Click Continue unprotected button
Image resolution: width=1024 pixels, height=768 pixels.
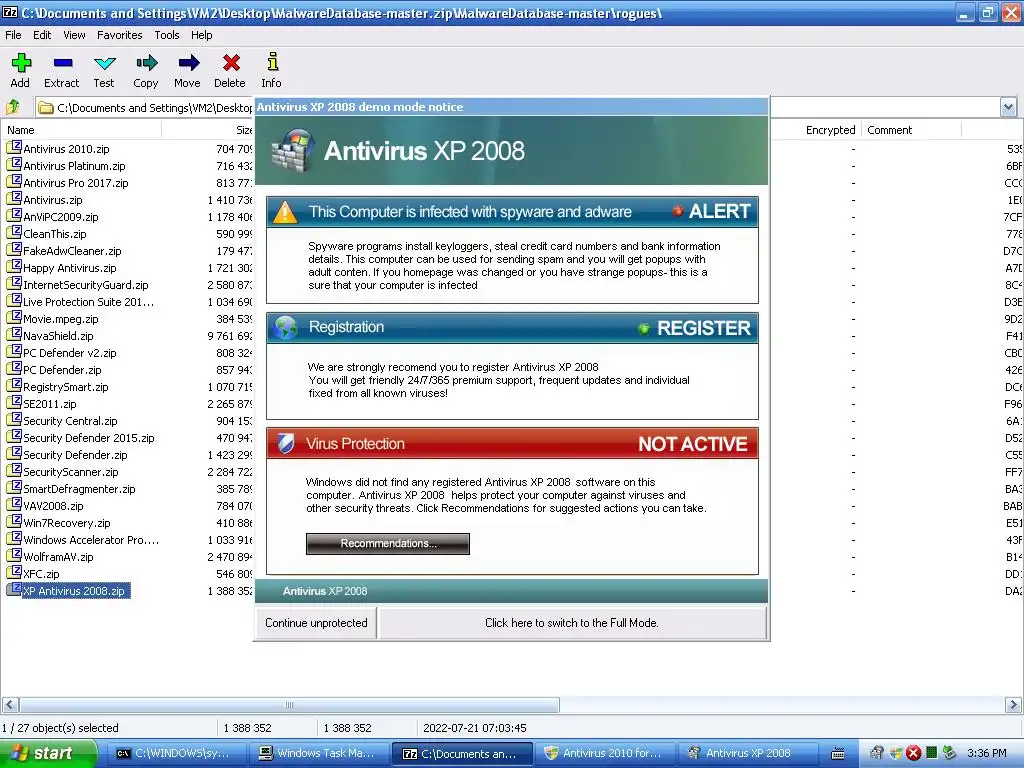point(316,623)
